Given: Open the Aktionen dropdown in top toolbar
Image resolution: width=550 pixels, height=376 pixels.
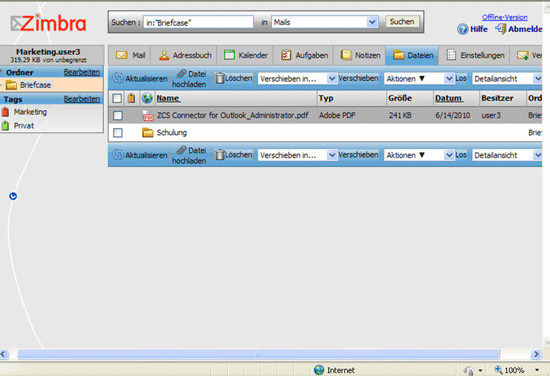Looking at the screenshot, I should 419,79.
